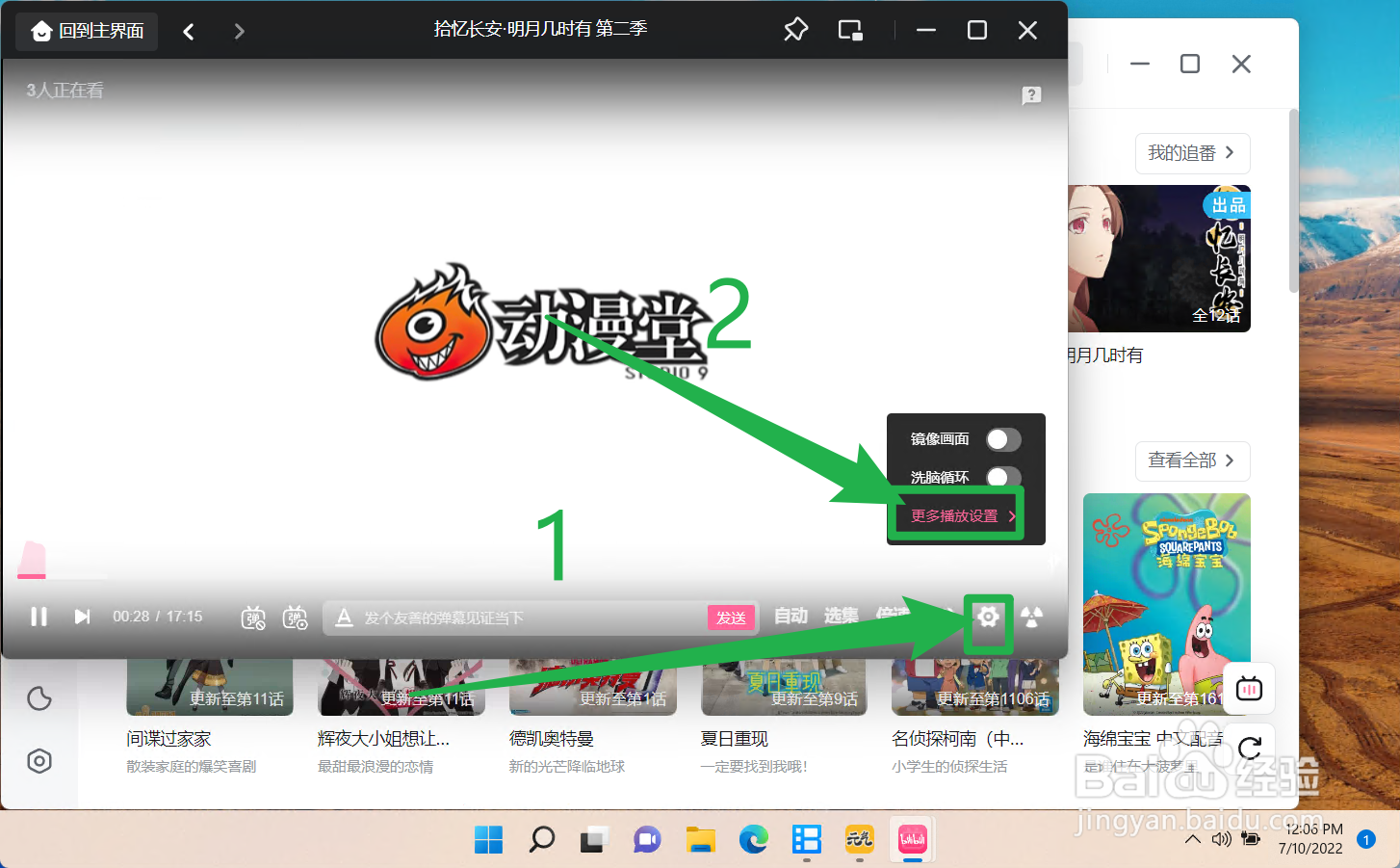Click bilibili app icon on taskbar
The width and height of the screenshot is (1400, 868).
point(912,840)
